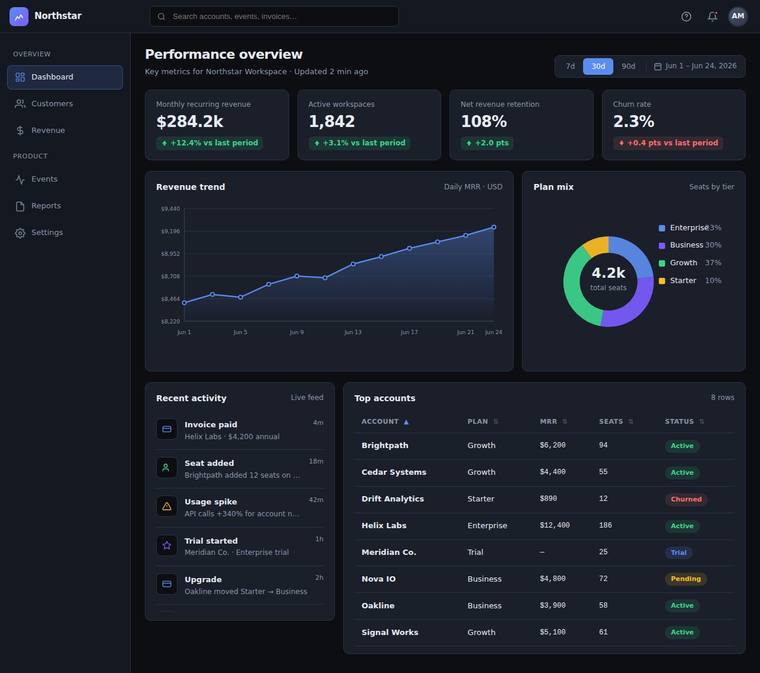Open the notifications bell icon
This screenshot has width=760, height=673.
[x=712, y=16]
